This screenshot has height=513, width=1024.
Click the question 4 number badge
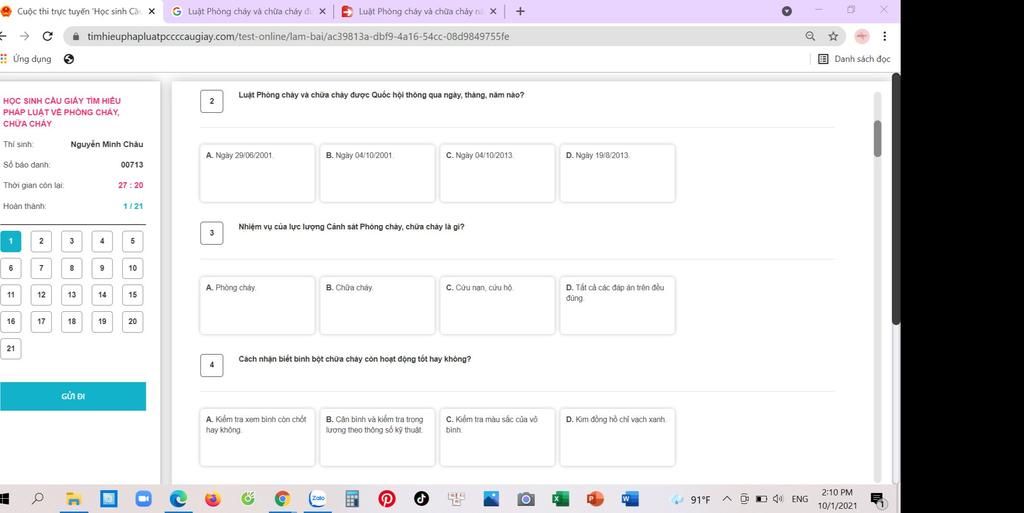click(x=212, y=365)
